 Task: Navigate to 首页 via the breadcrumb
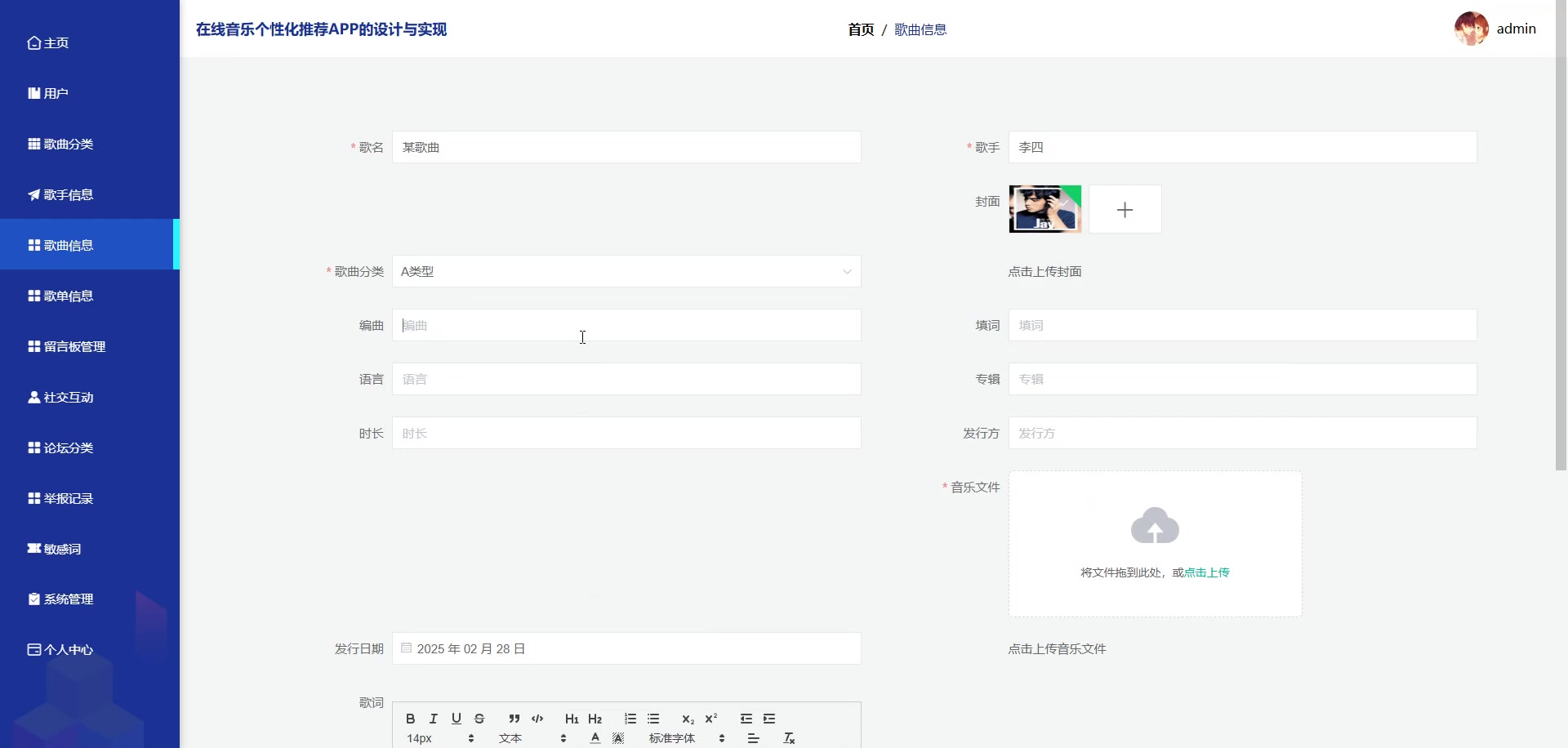point(862,29)
